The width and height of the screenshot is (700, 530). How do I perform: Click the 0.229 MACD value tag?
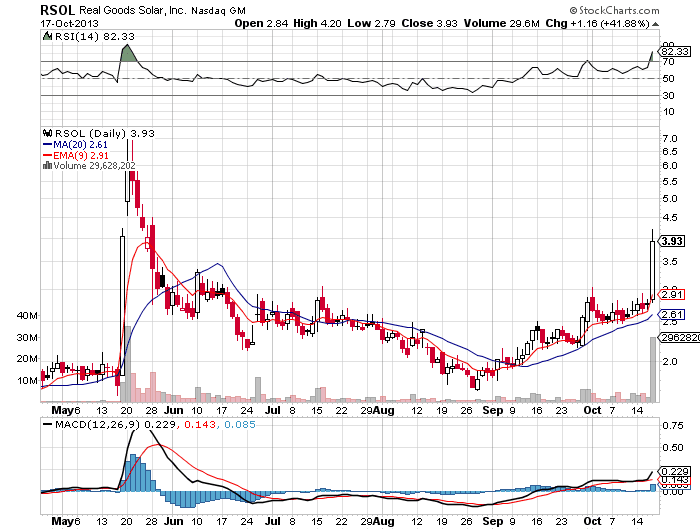tap(674, 472)
